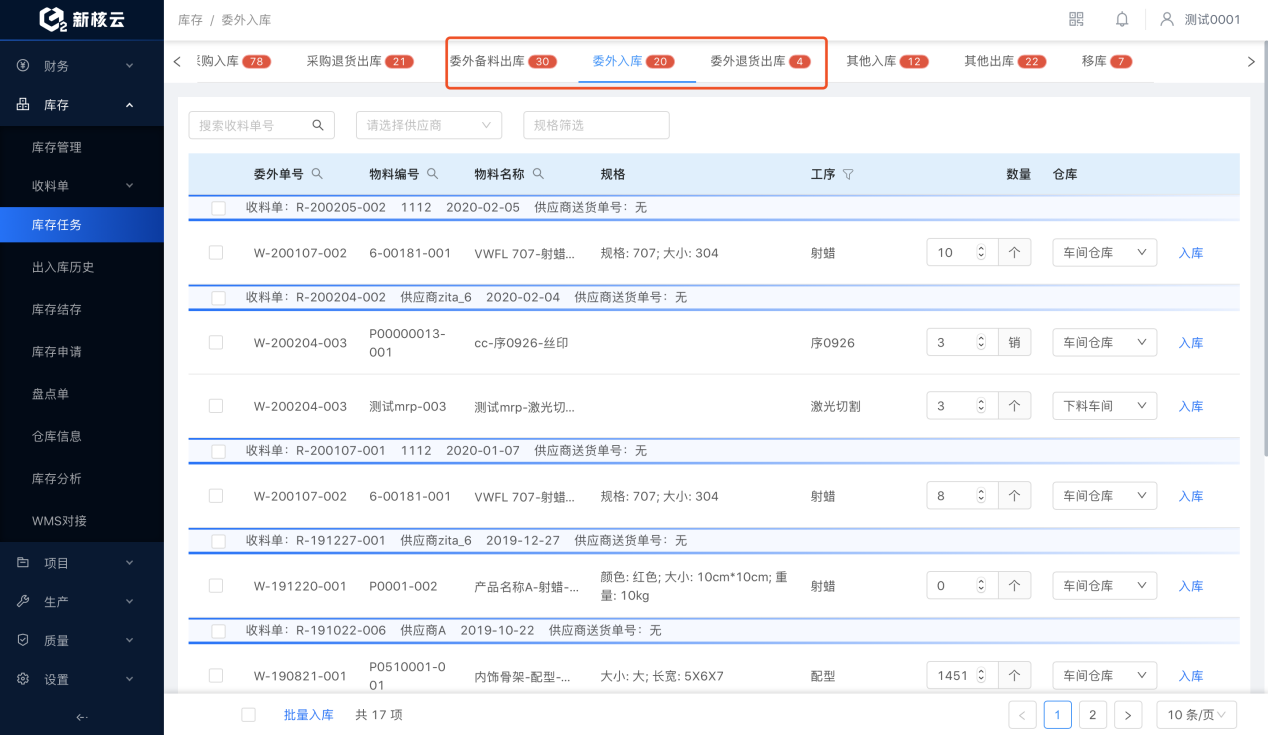Click the search icon beside 物料名称 header
The image size is (1268, 735).
point(538,173)
